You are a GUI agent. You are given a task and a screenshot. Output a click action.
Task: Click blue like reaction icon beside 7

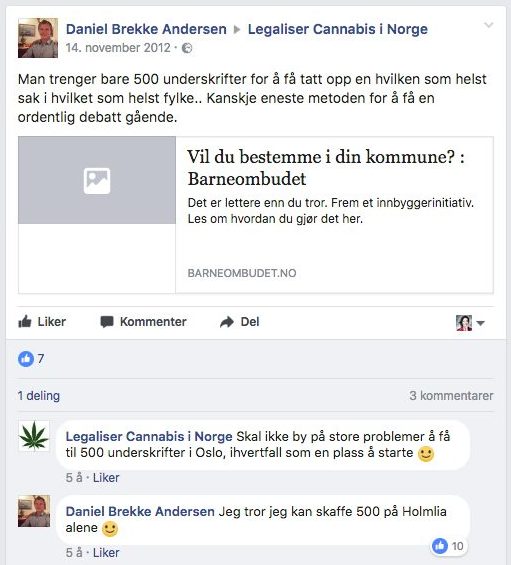point(26,359)
